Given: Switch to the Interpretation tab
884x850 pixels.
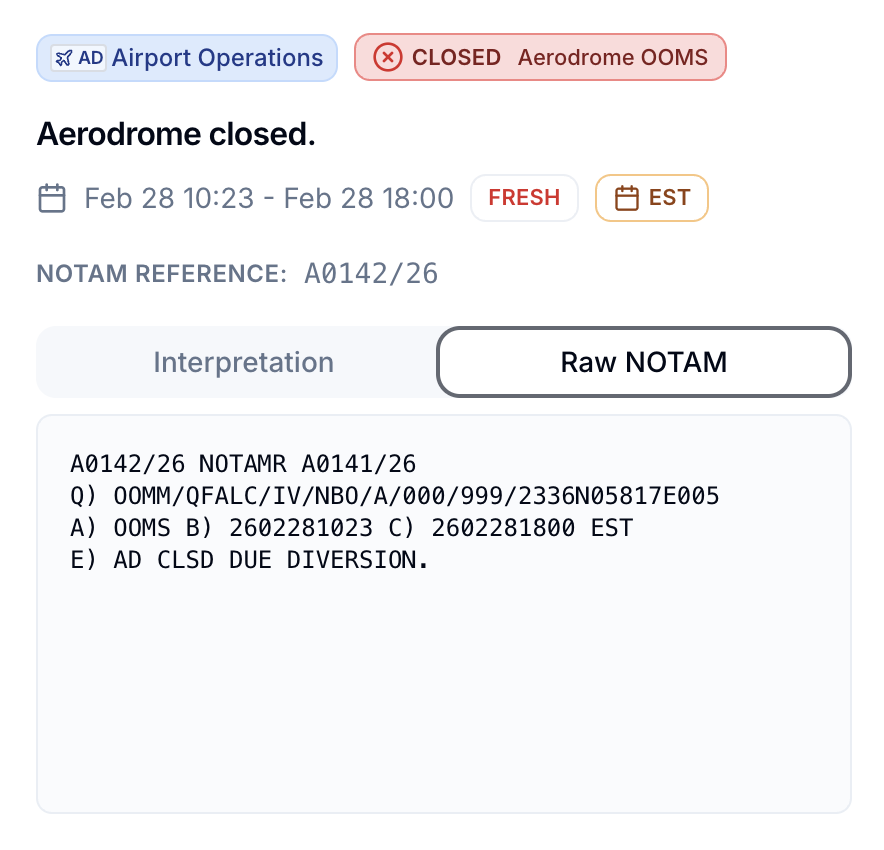Looking at the screenshot, I should (x=243, y=362).
